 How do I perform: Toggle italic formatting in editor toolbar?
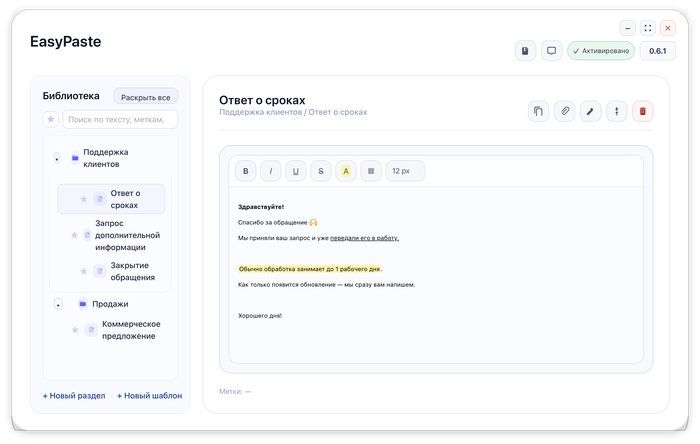(271, 171)
